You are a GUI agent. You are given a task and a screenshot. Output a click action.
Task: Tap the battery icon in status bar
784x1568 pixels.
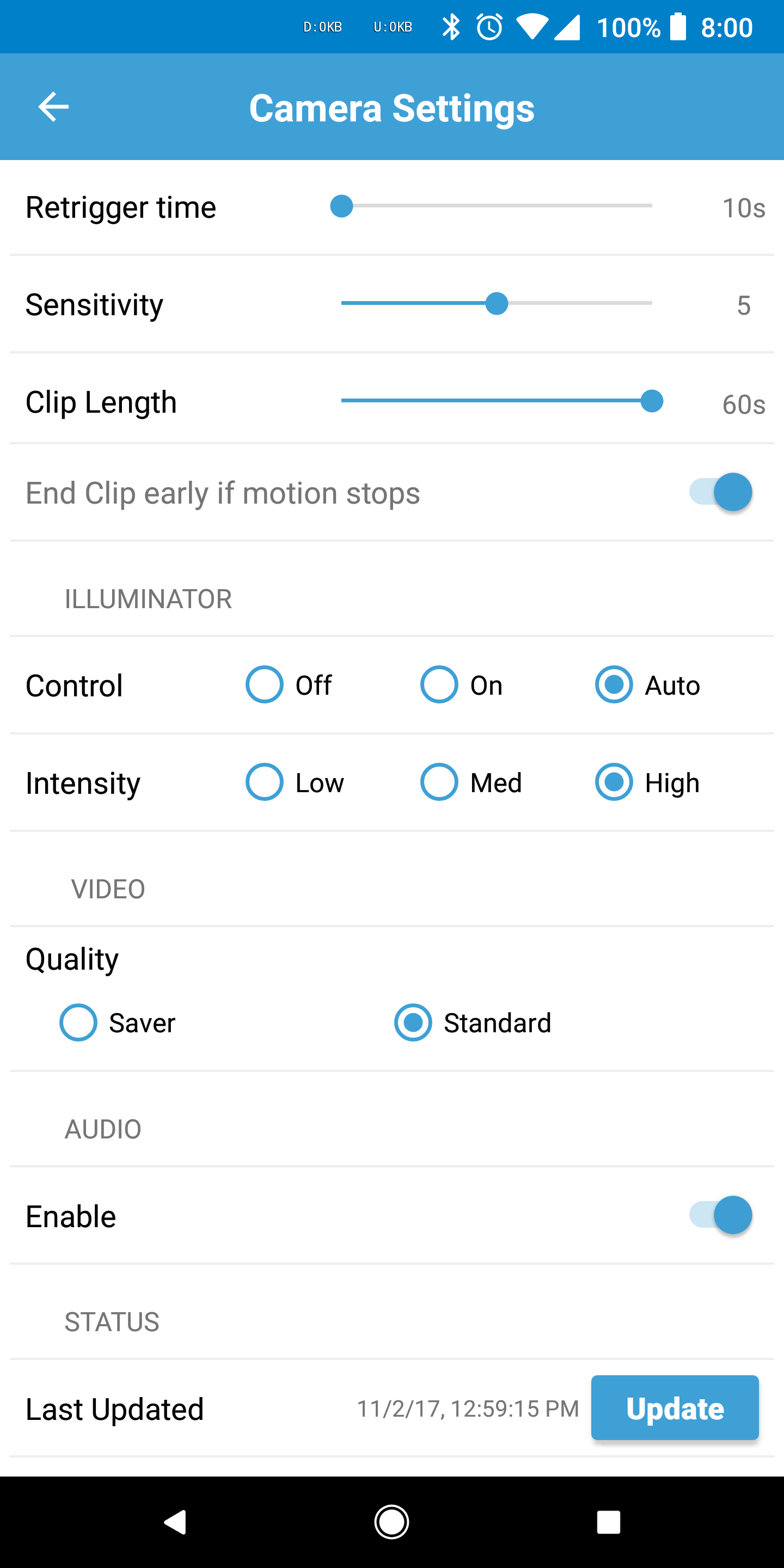coord(678,27)
